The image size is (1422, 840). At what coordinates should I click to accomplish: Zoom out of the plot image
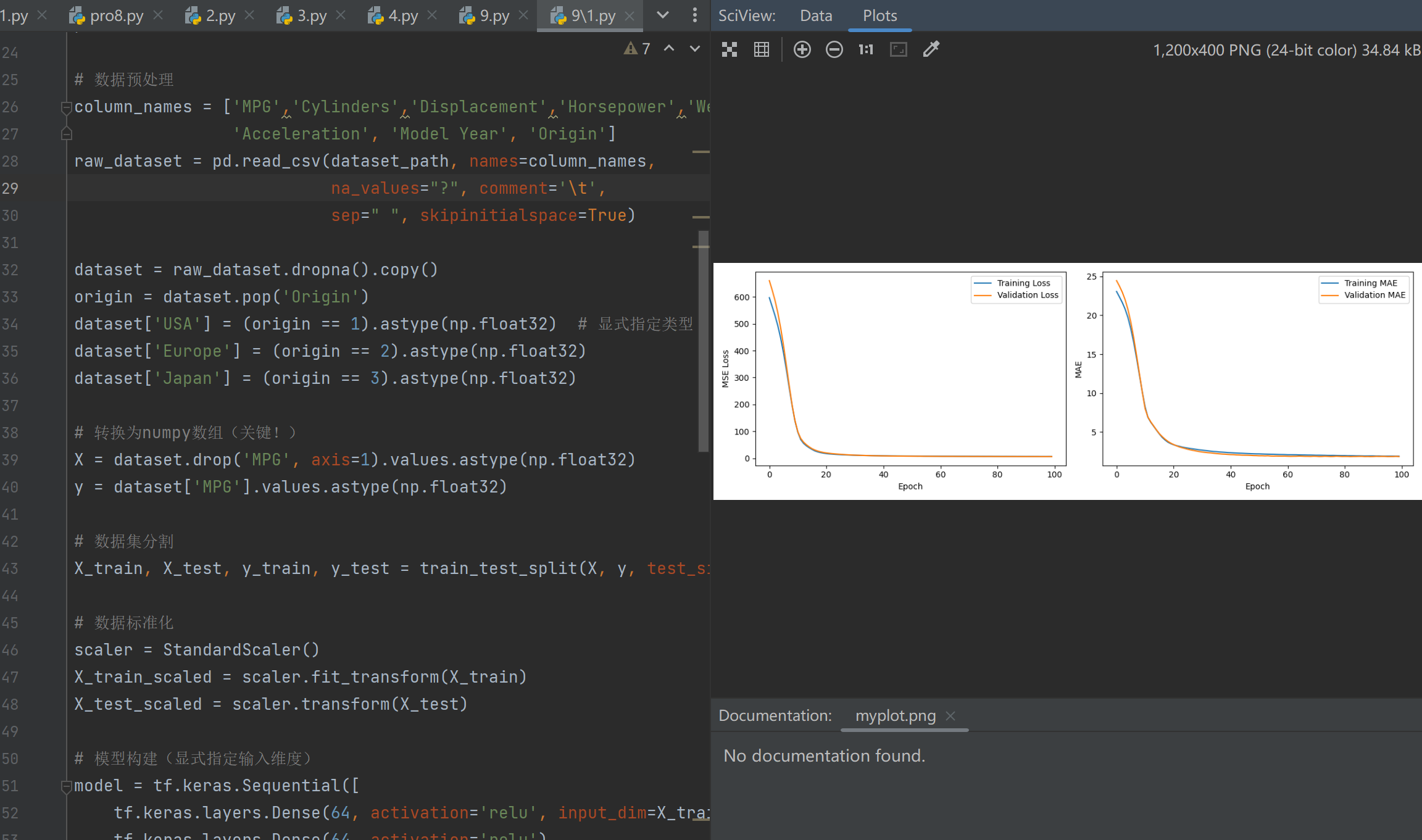click(834, 49)
